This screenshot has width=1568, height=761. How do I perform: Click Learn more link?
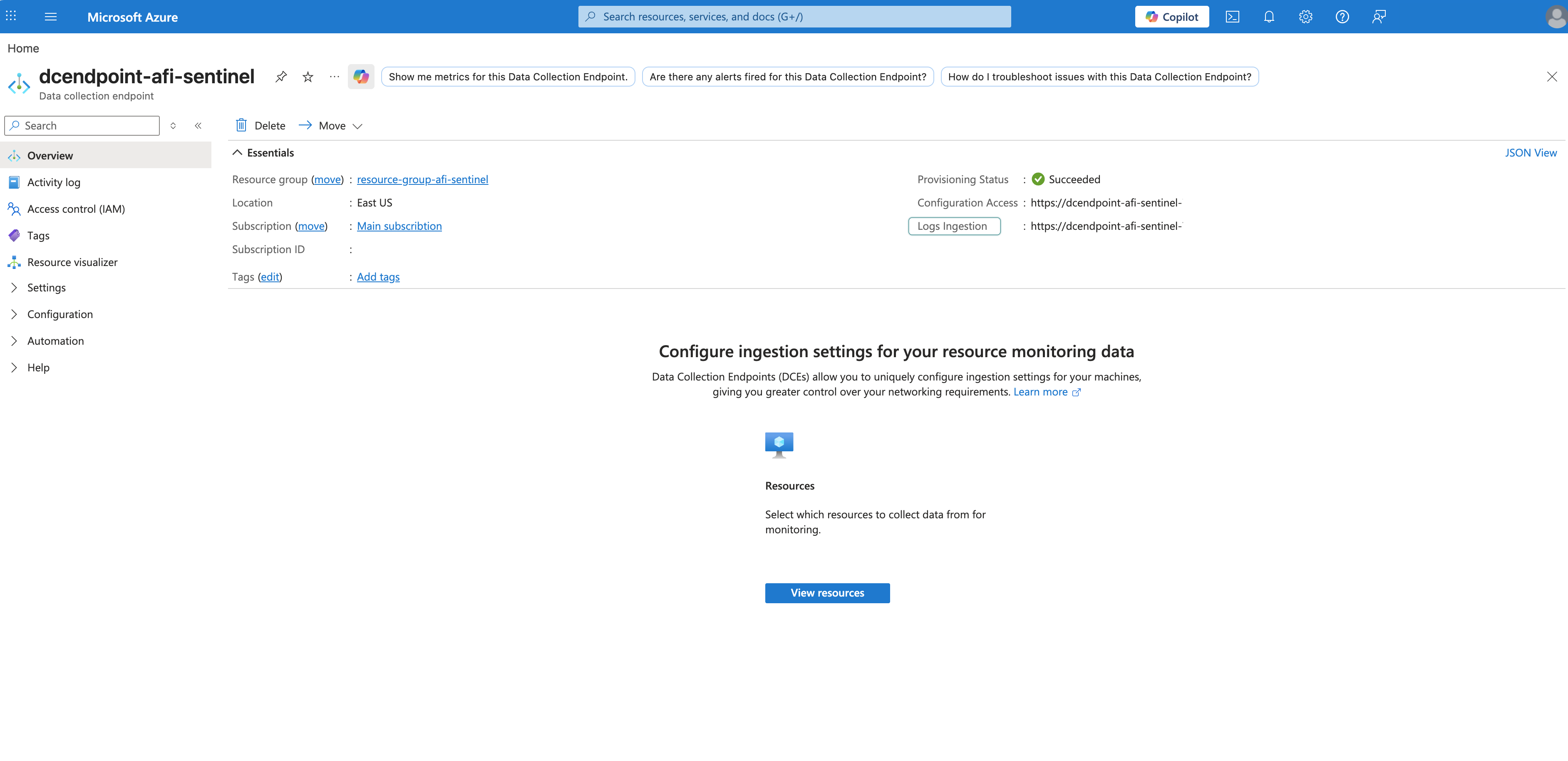1047,392
